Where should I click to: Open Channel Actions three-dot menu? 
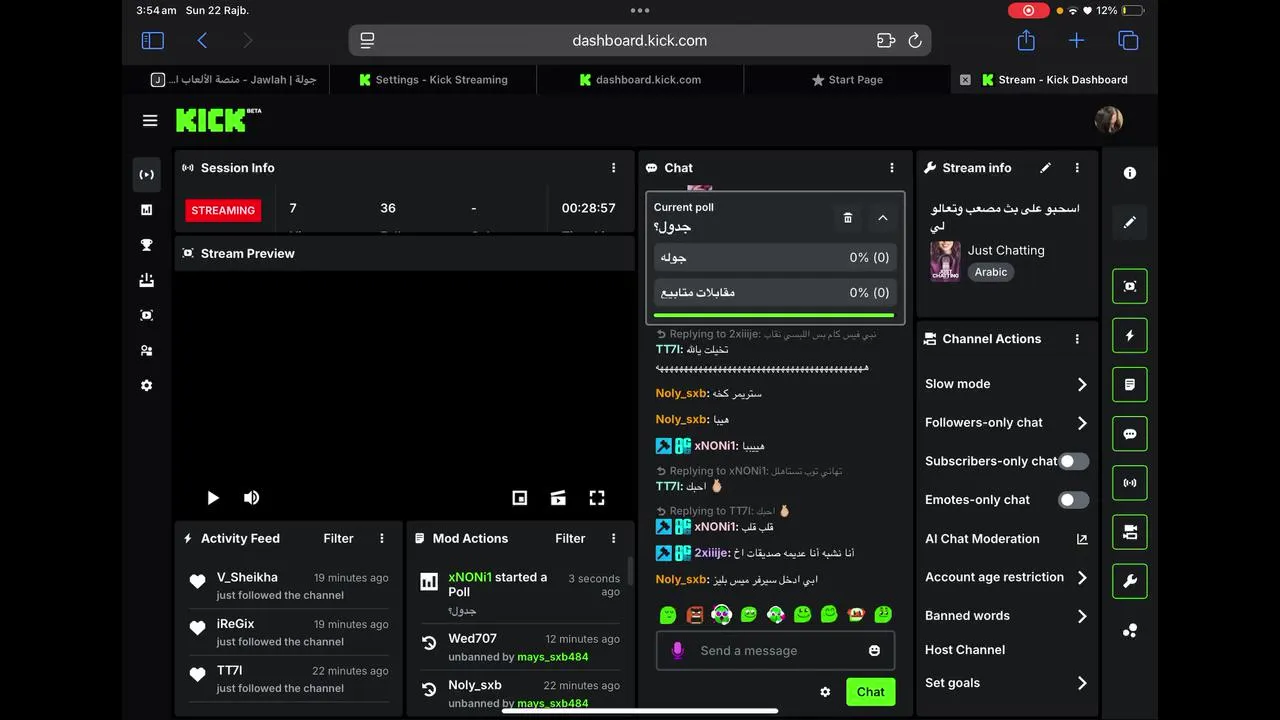pos(1077,339)
